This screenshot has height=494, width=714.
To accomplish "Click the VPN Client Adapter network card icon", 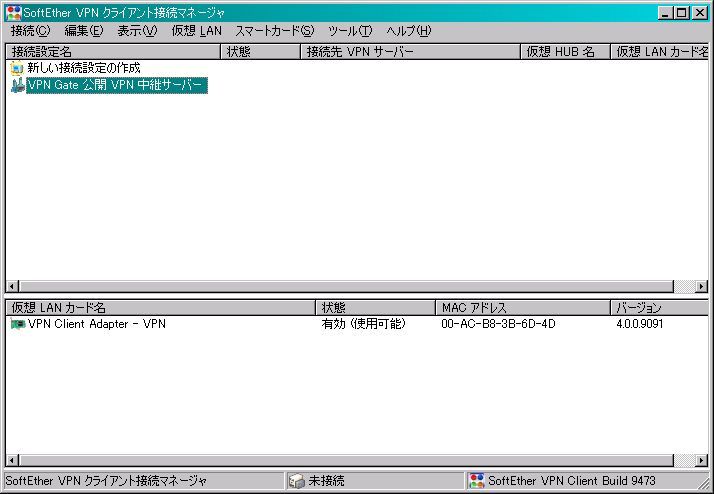I will coord(18,324).
